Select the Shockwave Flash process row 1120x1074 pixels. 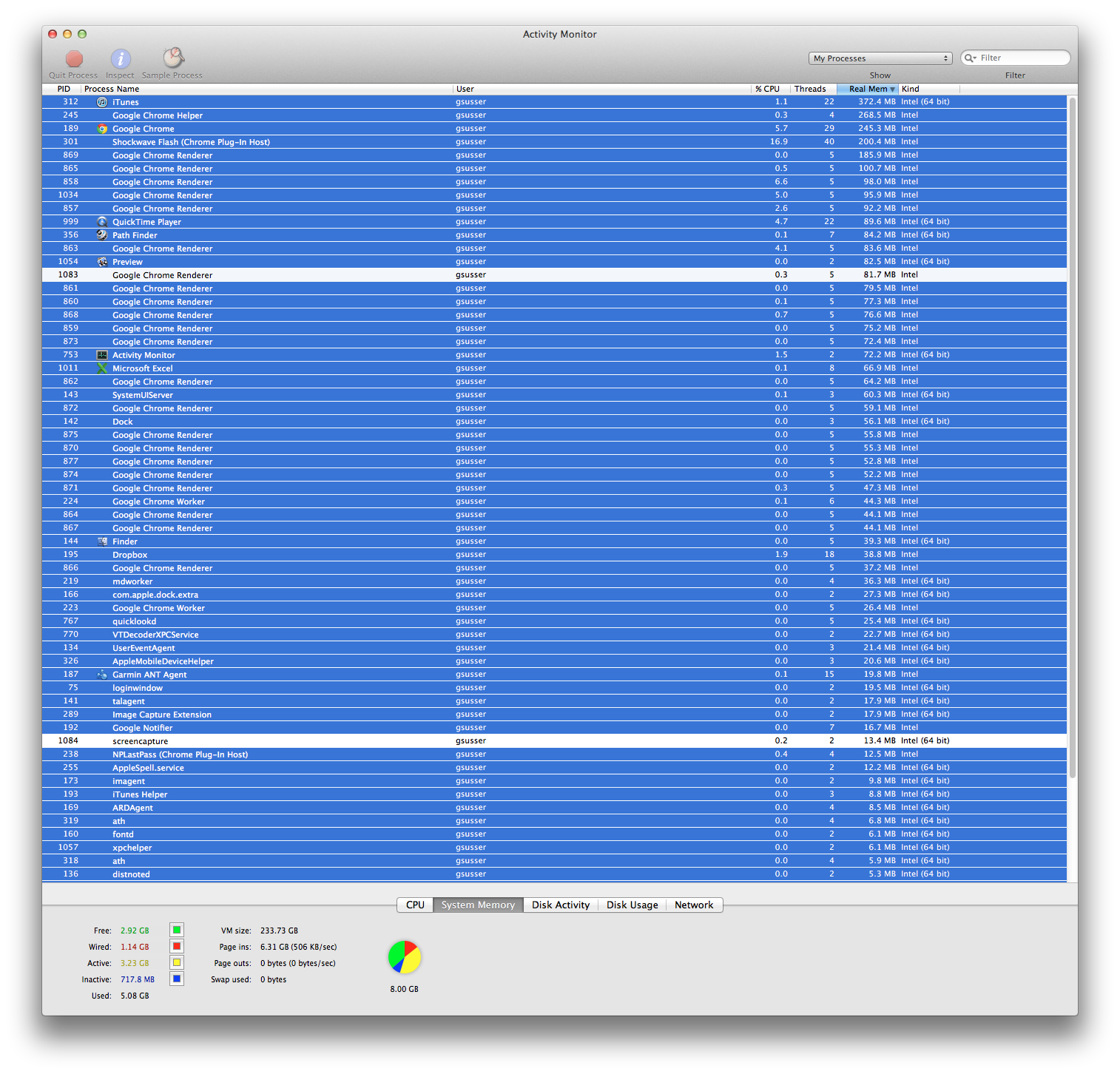554,142
